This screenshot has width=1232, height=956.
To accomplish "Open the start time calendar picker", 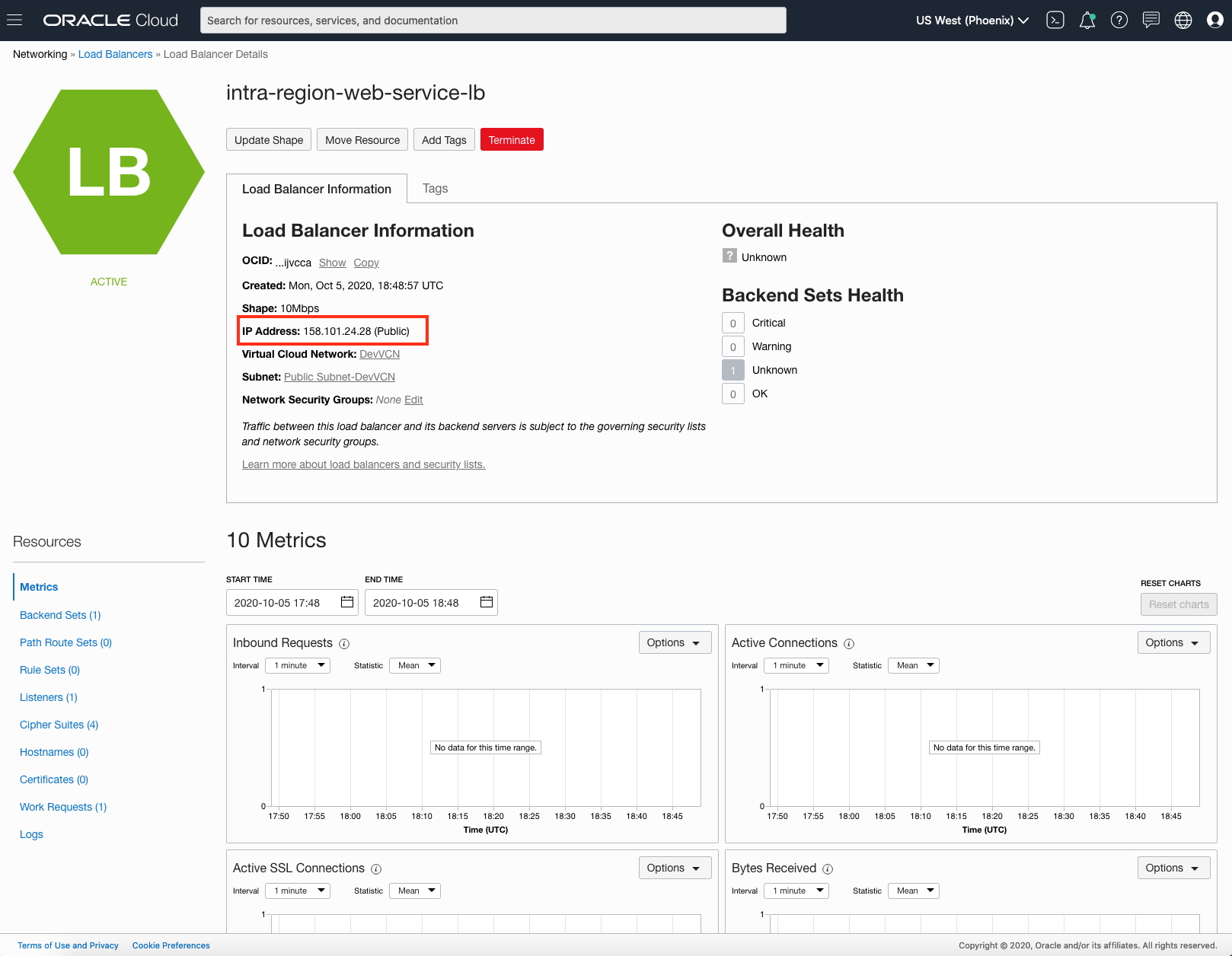I will click(x=347, y=602).
